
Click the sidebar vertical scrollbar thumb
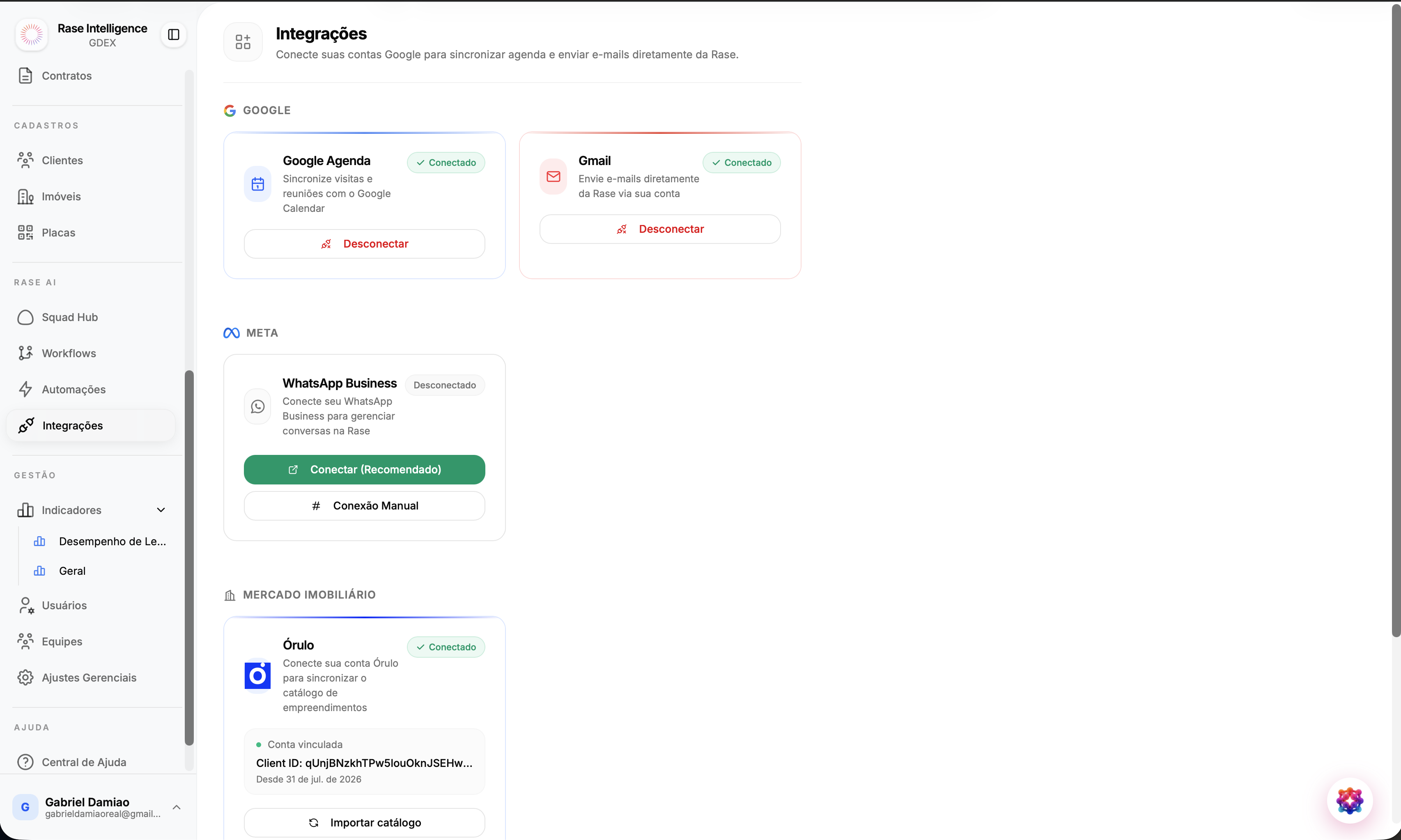pos(189,558)
